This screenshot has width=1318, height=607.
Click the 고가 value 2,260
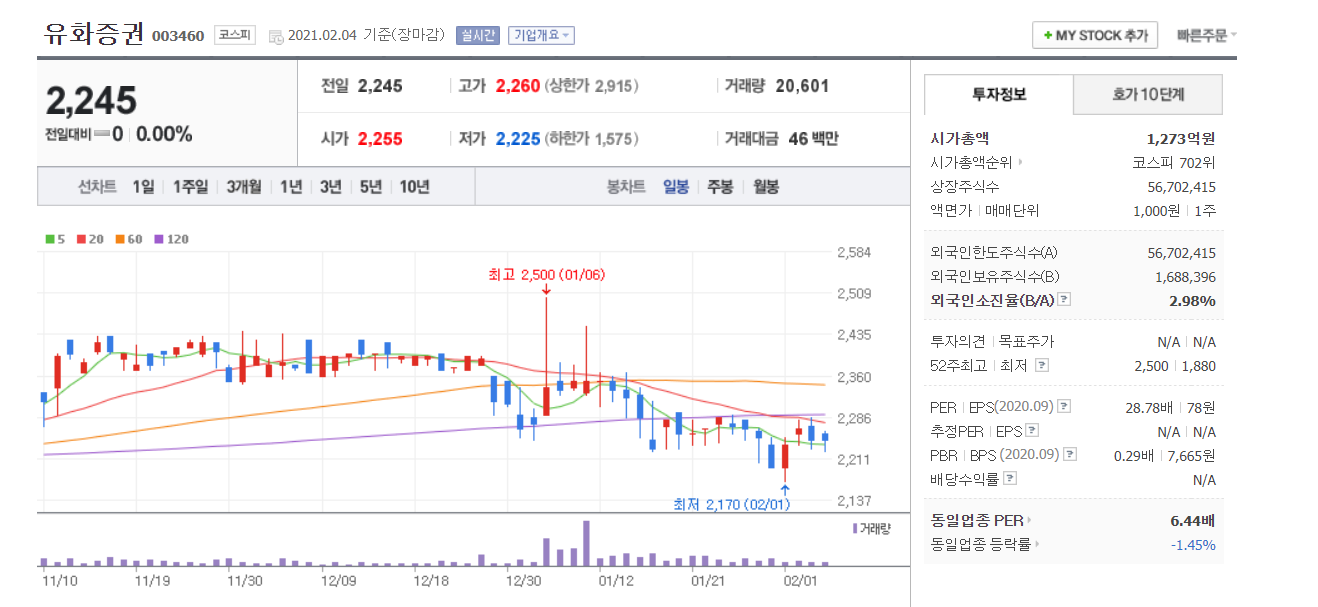coord(519,86)
